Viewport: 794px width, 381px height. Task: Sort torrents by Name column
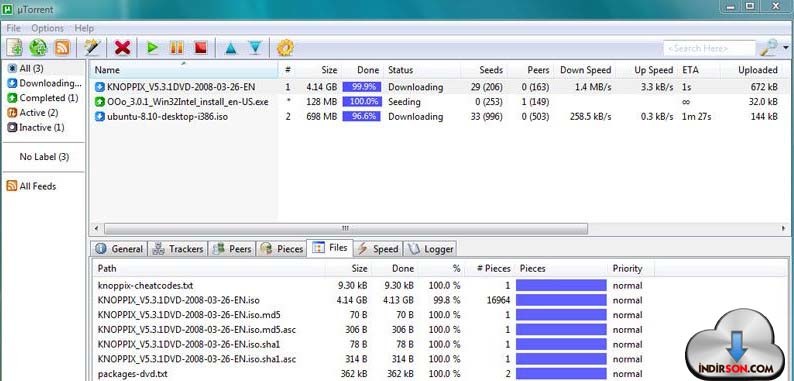[184, 70]
